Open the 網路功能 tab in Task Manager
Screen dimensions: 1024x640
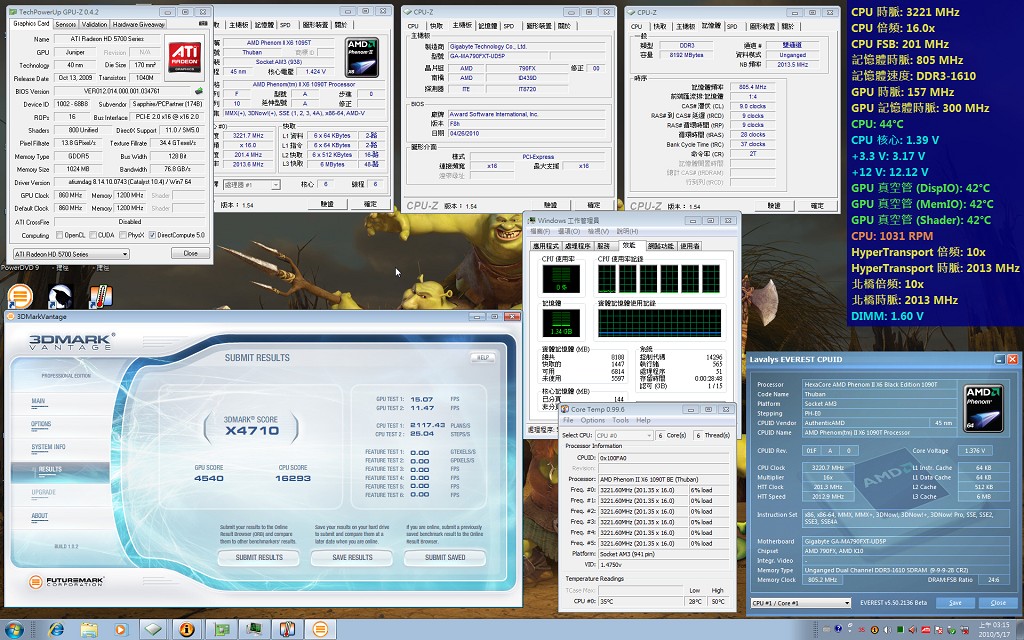pyautogui.click(x=660, y=246)
